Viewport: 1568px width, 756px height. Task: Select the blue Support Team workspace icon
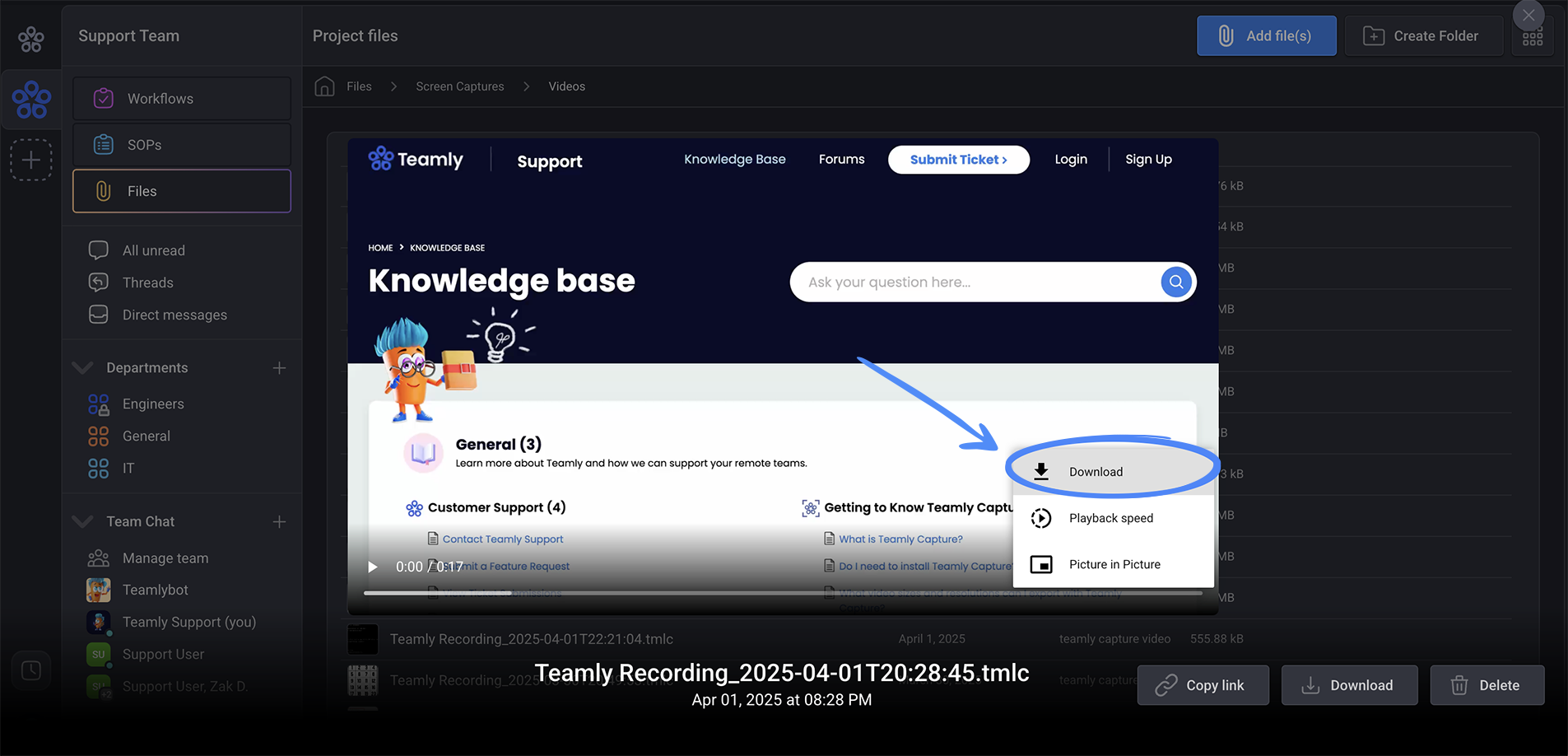click(31, 100)
